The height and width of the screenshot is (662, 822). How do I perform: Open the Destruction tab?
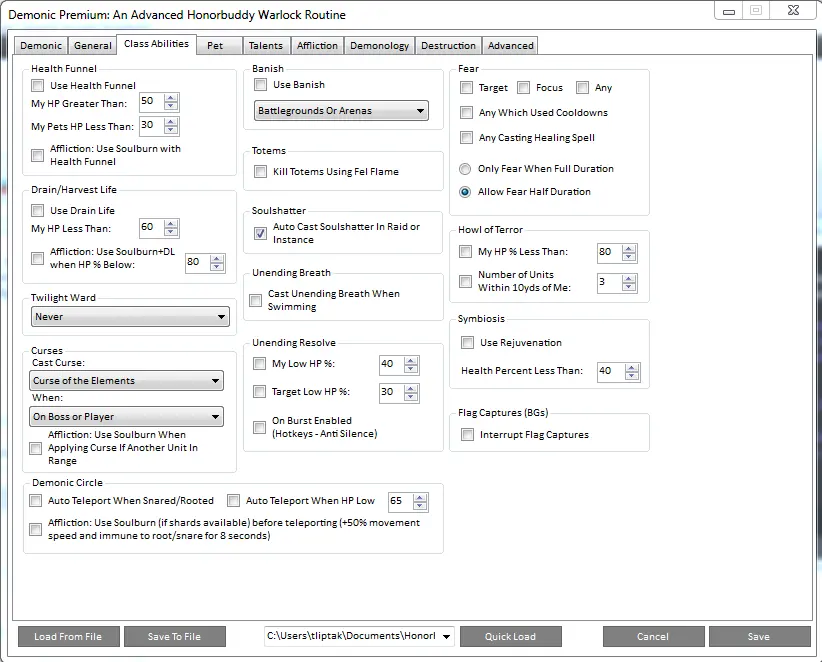point(448,46)
